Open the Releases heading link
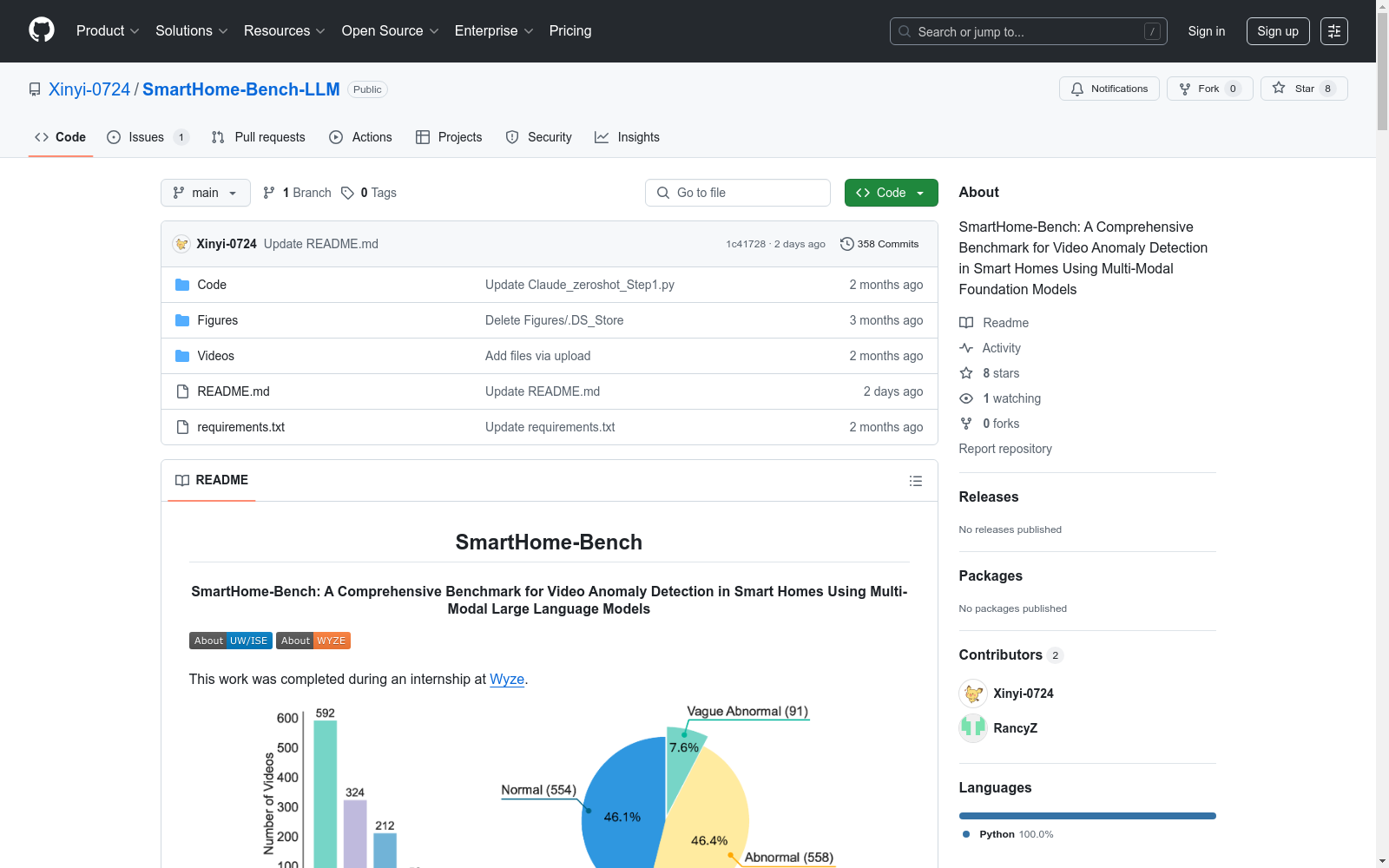The width and height of the screenshot is (1389, 868). [989, 496]
